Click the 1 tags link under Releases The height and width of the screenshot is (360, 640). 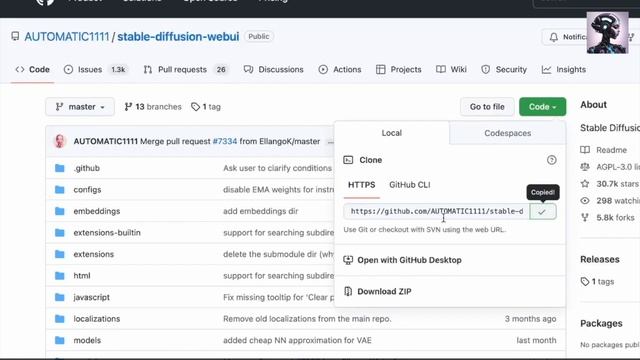[597, 282]
